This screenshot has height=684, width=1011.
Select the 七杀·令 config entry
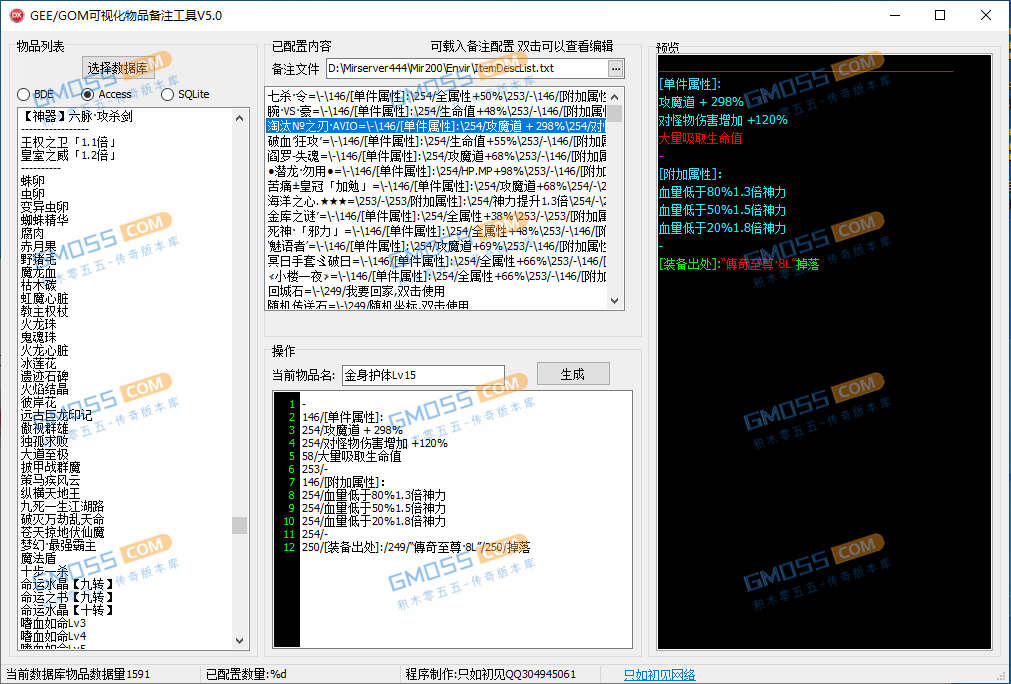click(x=437, y=96)
